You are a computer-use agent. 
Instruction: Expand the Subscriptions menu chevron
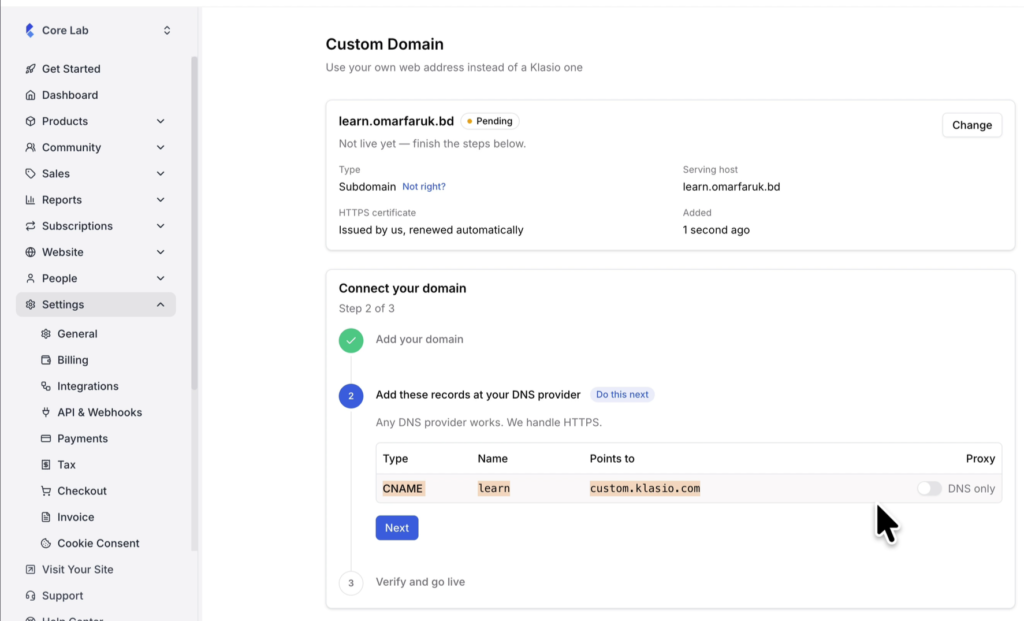coord(161,225)
